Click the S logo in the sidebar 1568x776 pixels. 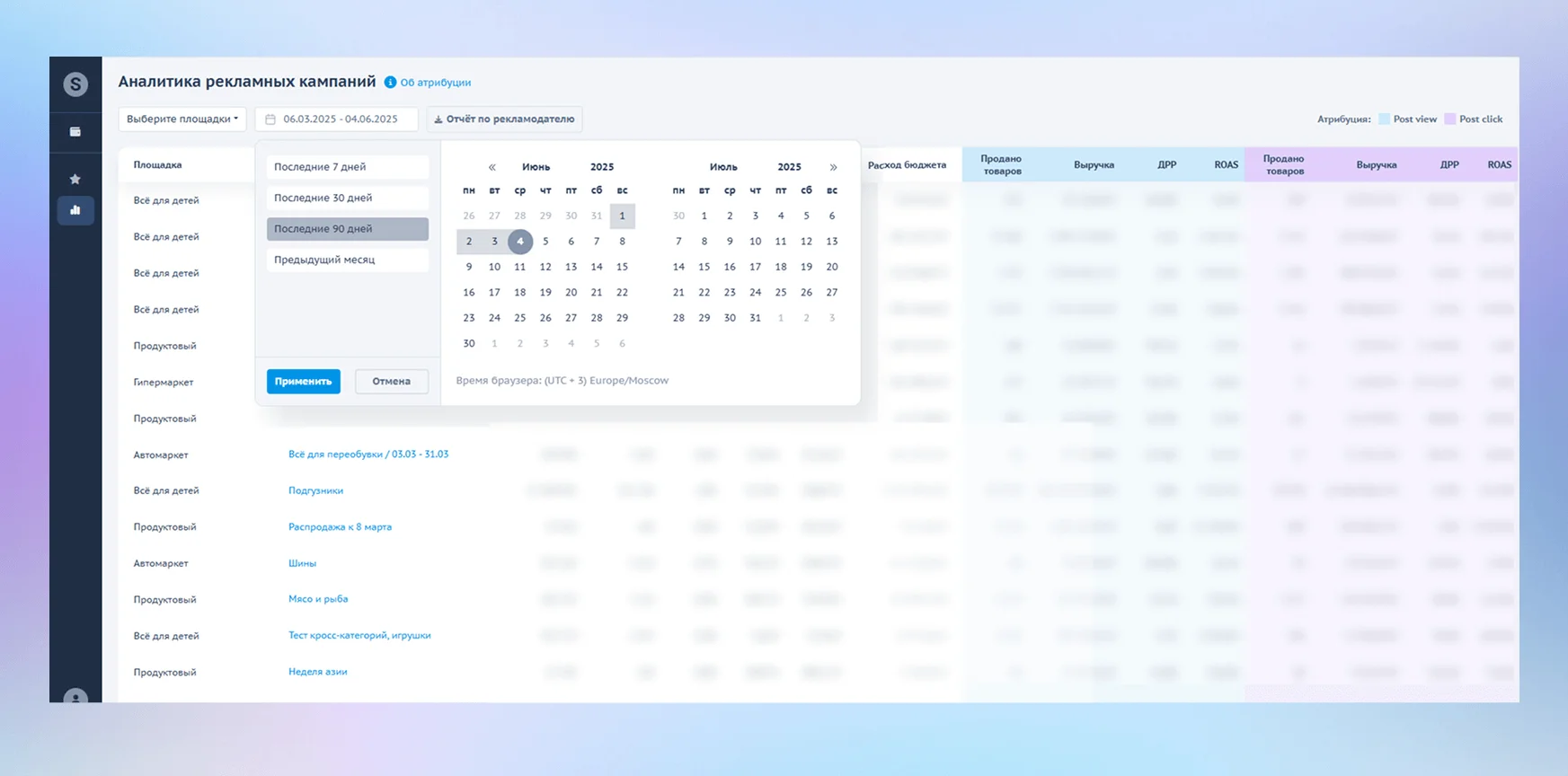coord(75,84)
